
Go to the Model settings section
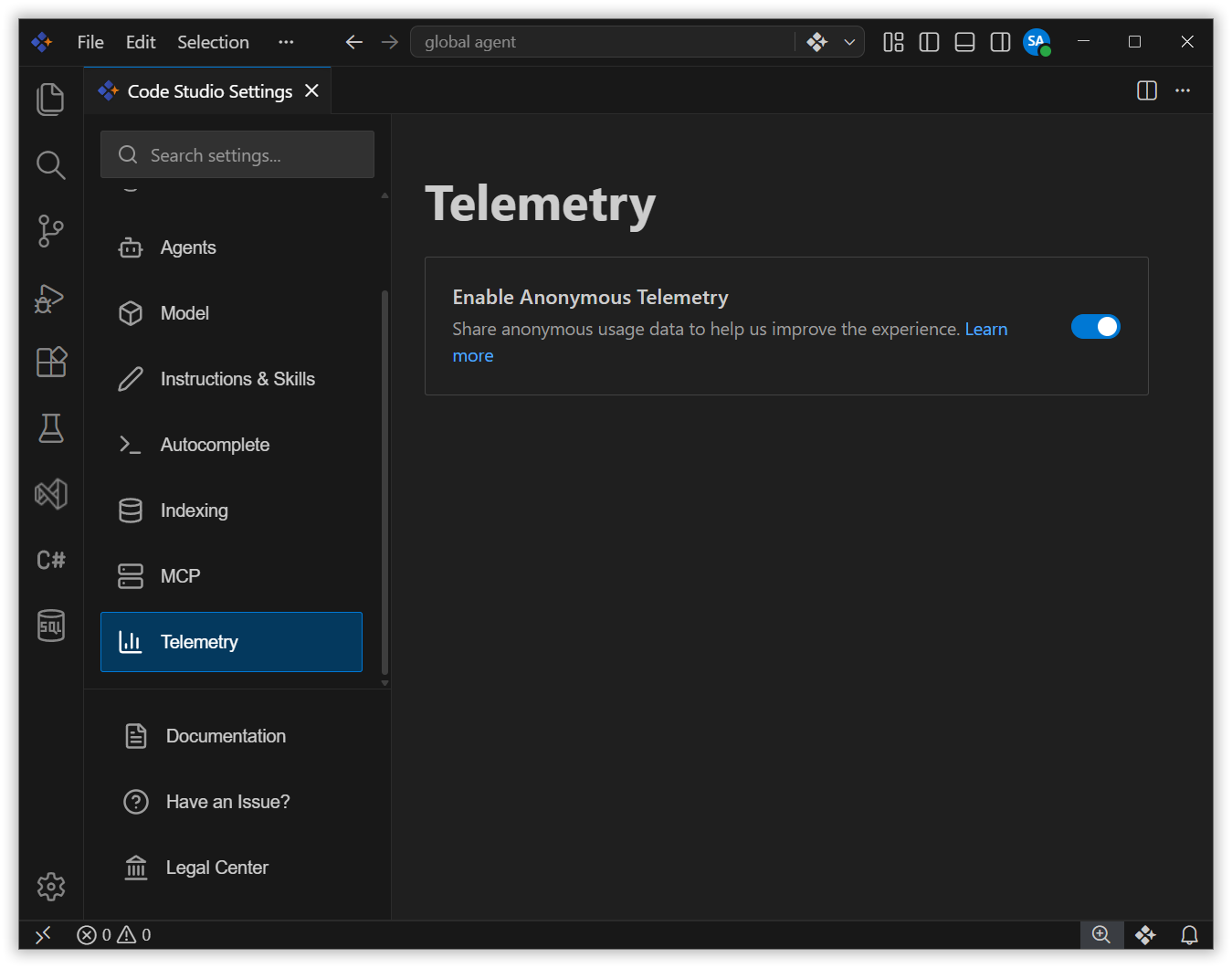231,313
